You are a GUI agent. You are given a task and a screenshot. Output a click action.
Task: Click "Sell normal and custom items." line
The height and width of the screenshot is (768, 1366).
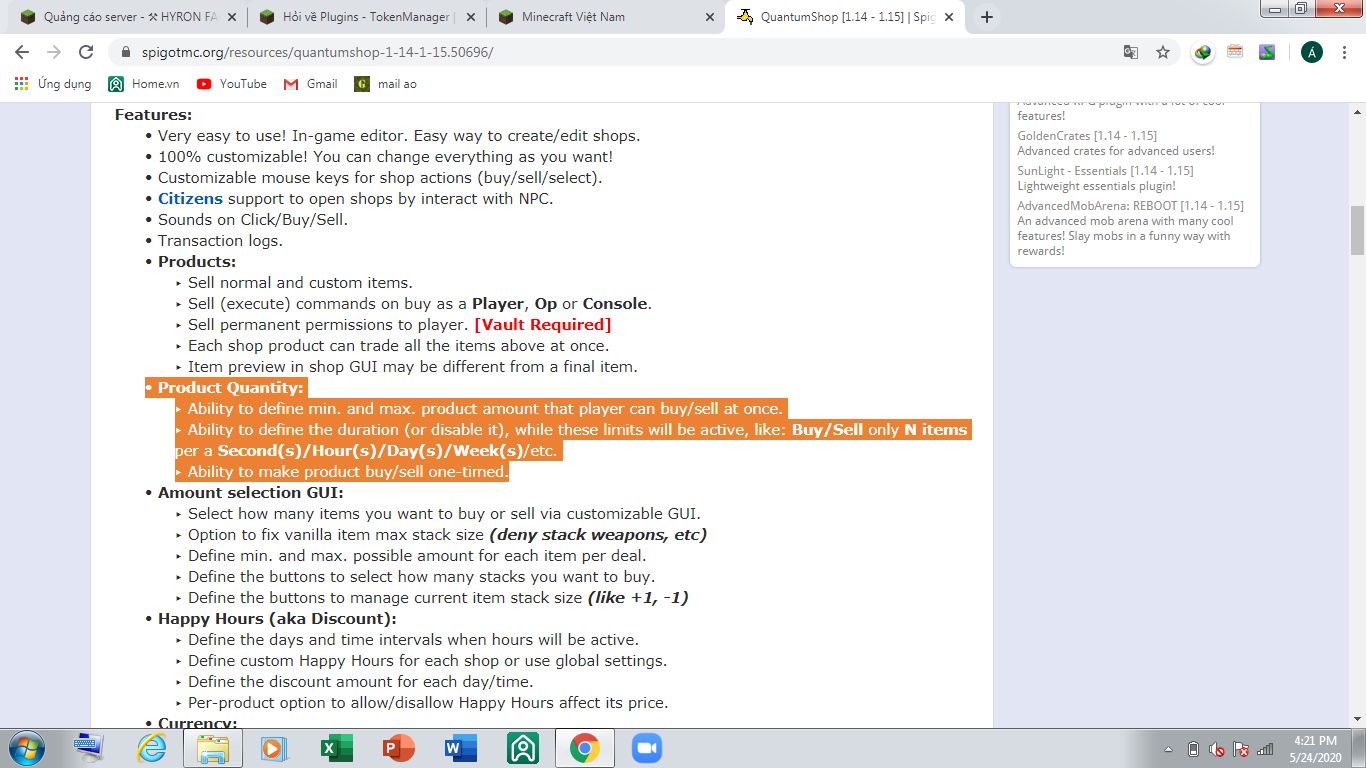coord(300,283)
